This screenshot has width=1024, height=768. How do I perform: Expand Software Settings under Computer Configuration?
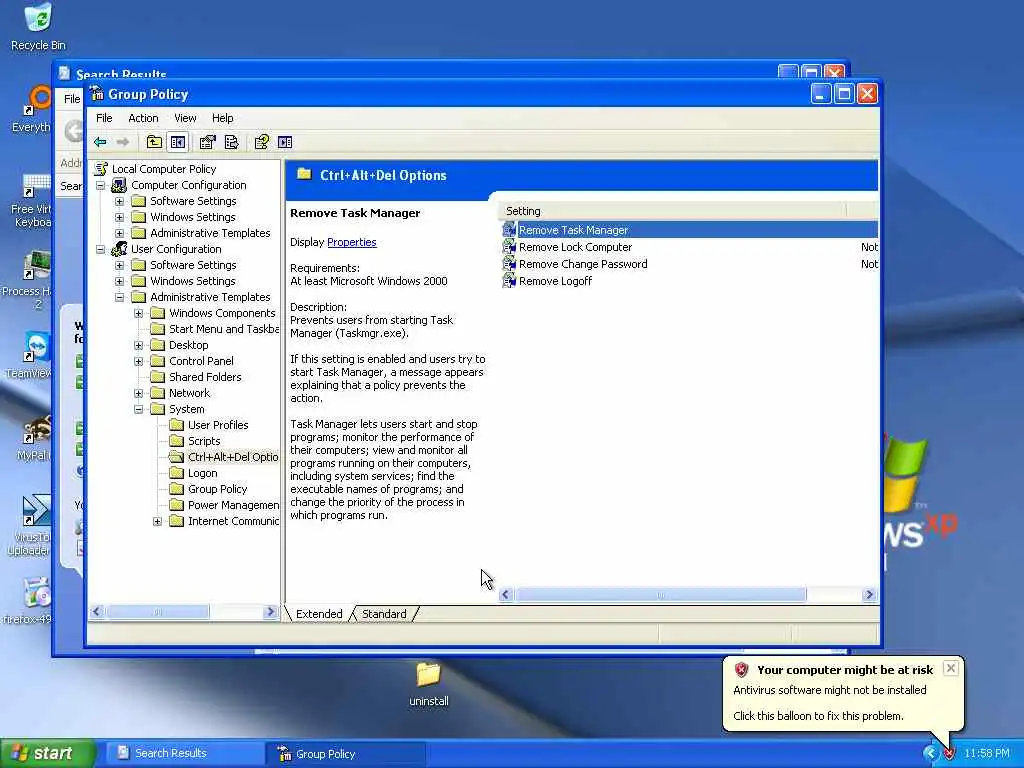(x=120, y=201)
